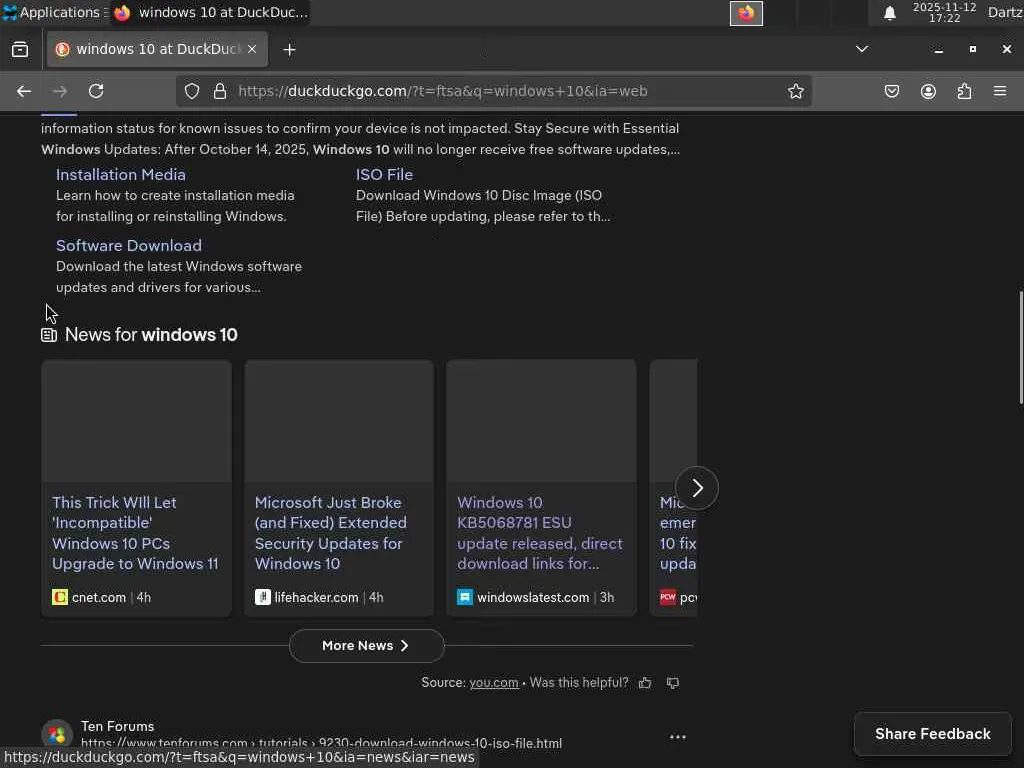1024x768 pixels.
Task: Click the clock showing 2025-11-12
Action: click(x=944, y=12)
